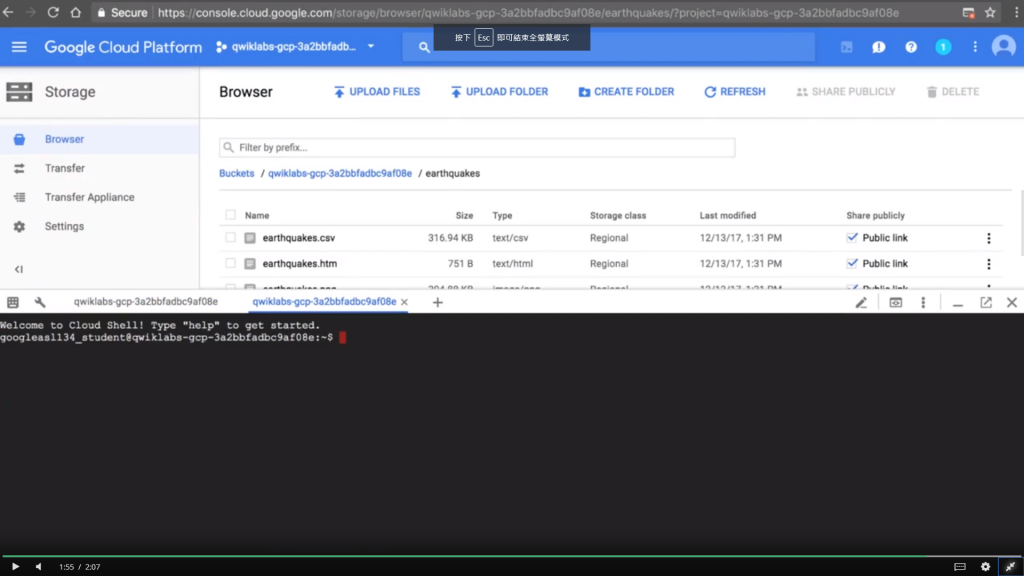Screen dimensions: 1024x576
Task: Open the feedback alert icon in header
Action: [x=878, y=47]
